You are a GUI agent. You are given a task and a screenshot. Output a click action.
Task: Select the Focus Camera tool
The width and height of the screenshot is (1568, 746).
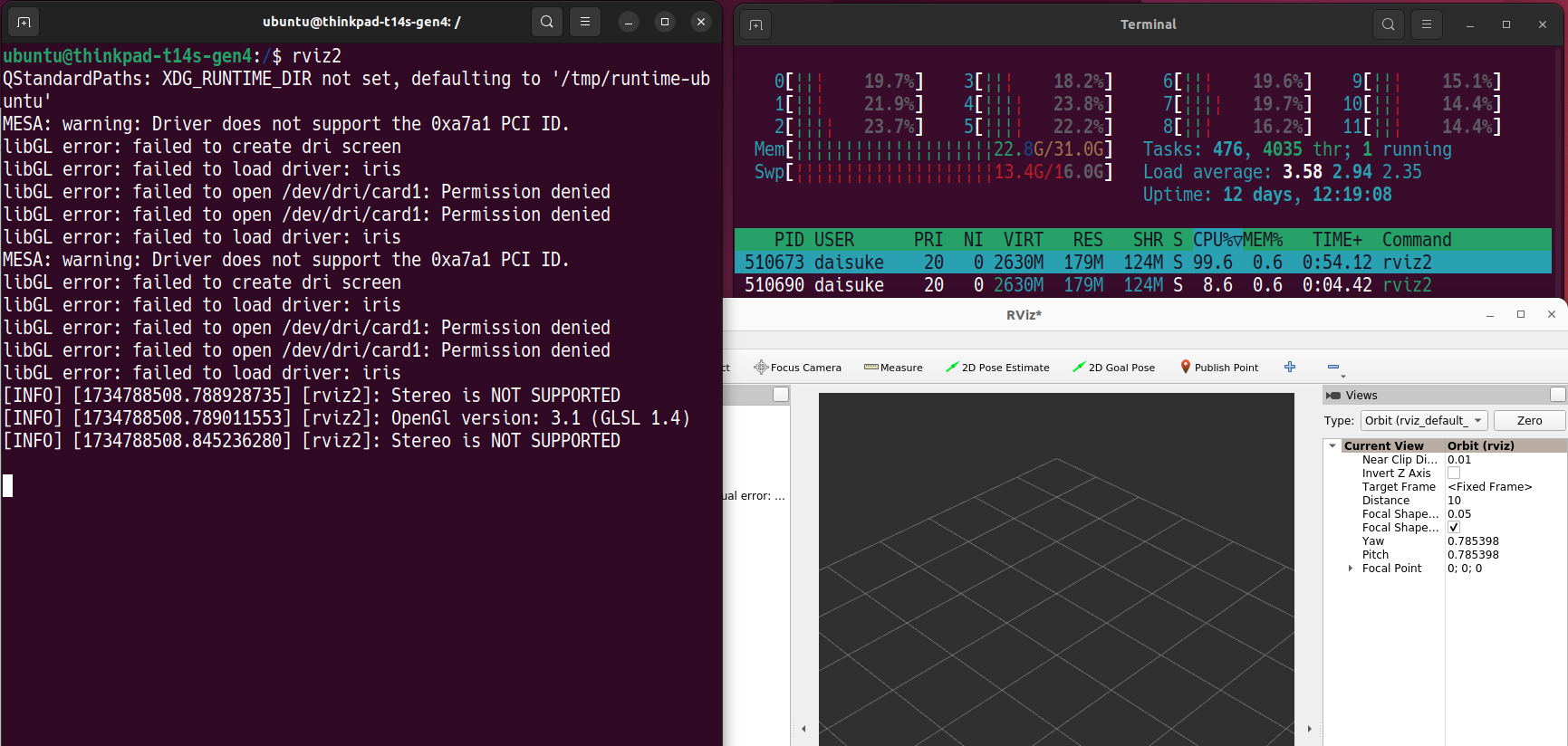(x=797, y=368)
